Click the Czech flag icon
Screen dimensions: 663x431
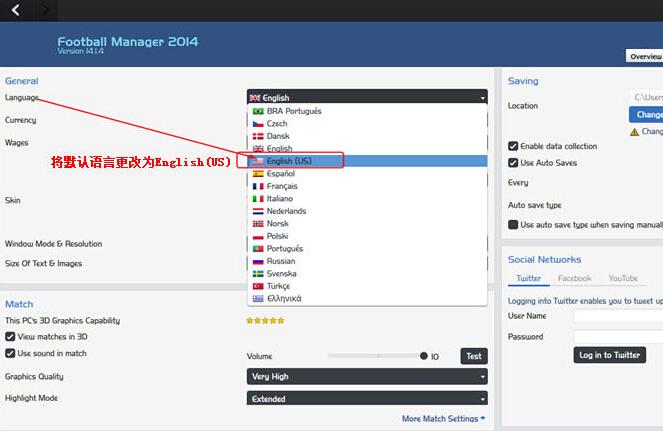point(258,124)
